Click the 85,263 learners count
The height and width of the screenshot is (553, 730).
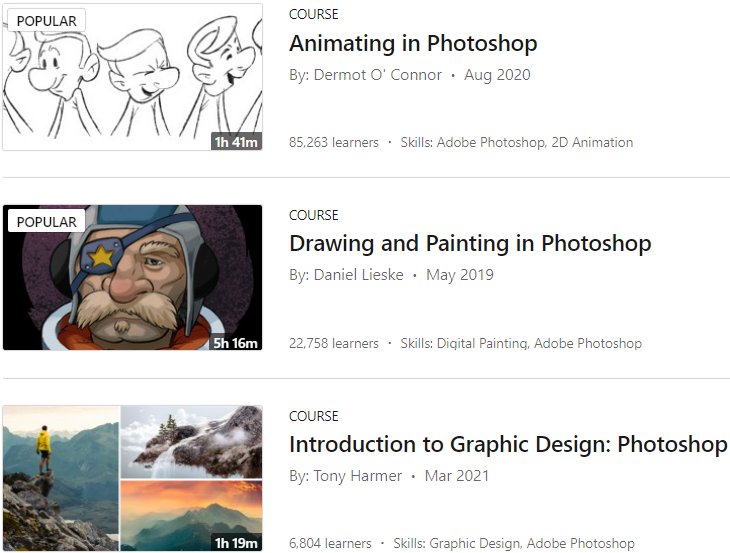[x=334, y=143]
